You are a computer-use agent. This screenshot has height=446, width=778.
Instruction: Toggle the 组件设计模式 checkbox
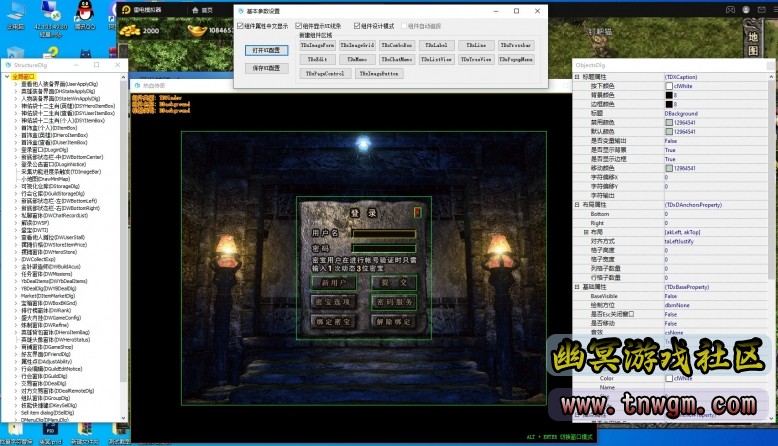(x=357, y=26)
